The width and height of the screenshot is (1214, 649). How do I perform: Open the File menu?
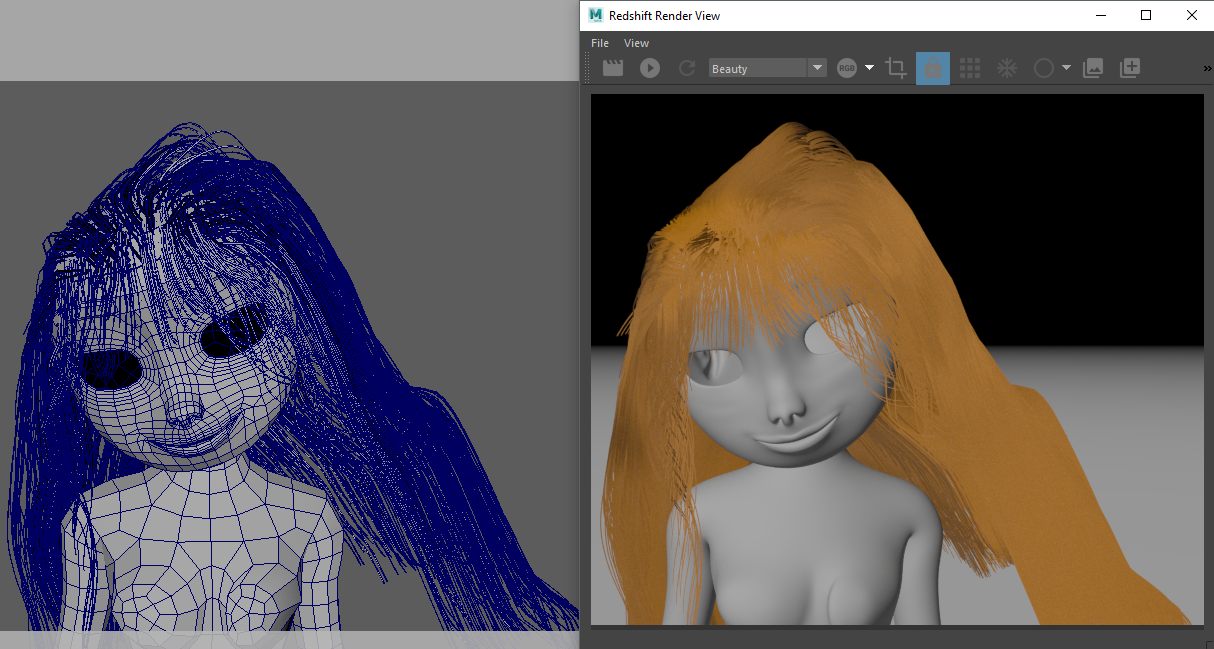tap(600, 43)
